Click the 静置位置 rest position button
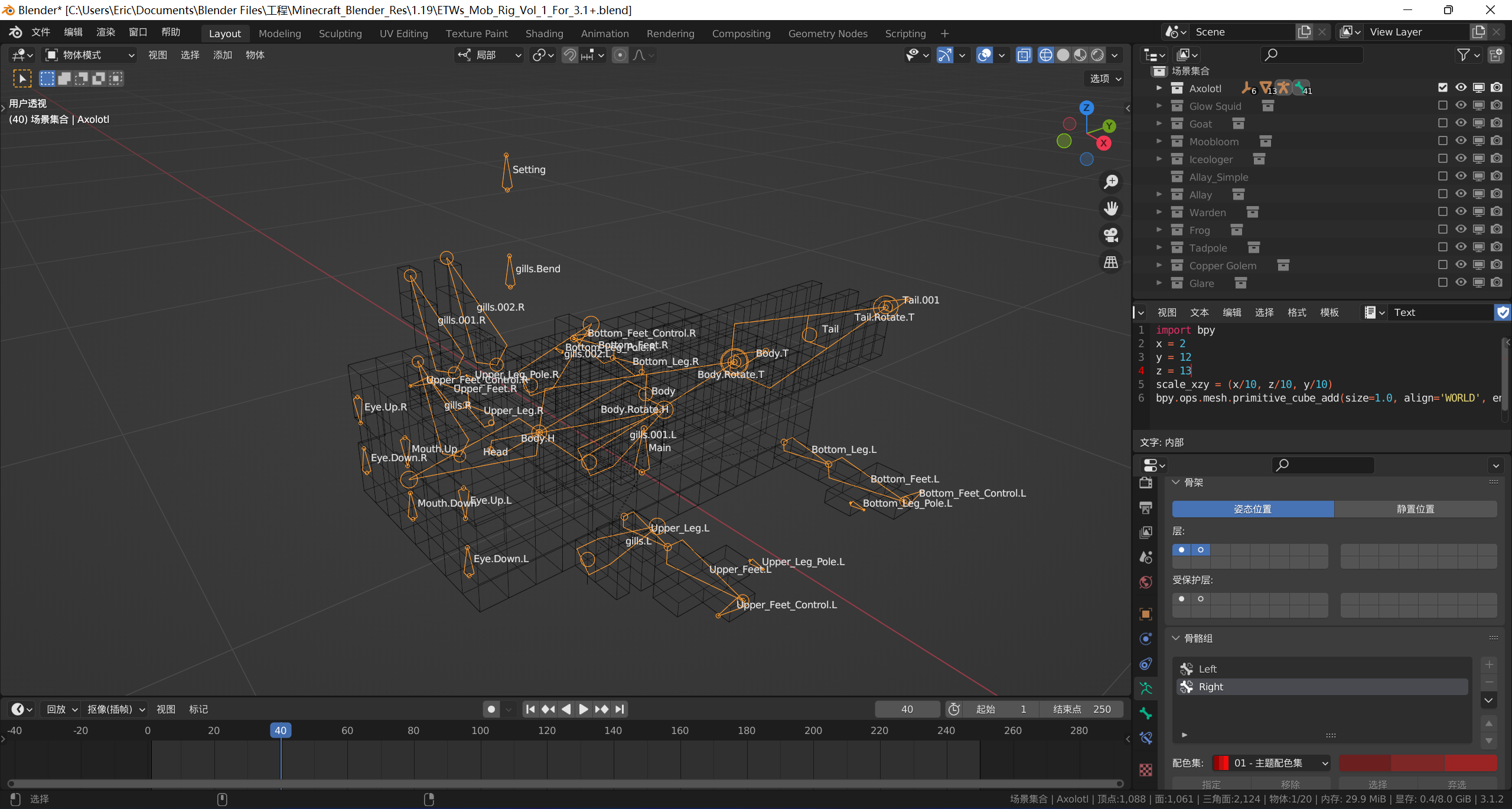Screen dimensions: 1512x809 pyautogui.click(x=1415, y=509)
